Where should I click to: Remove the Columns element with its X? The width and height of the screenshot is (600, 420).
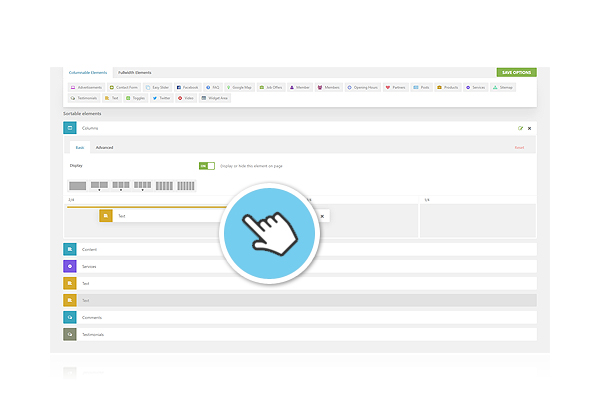[530, 129]
